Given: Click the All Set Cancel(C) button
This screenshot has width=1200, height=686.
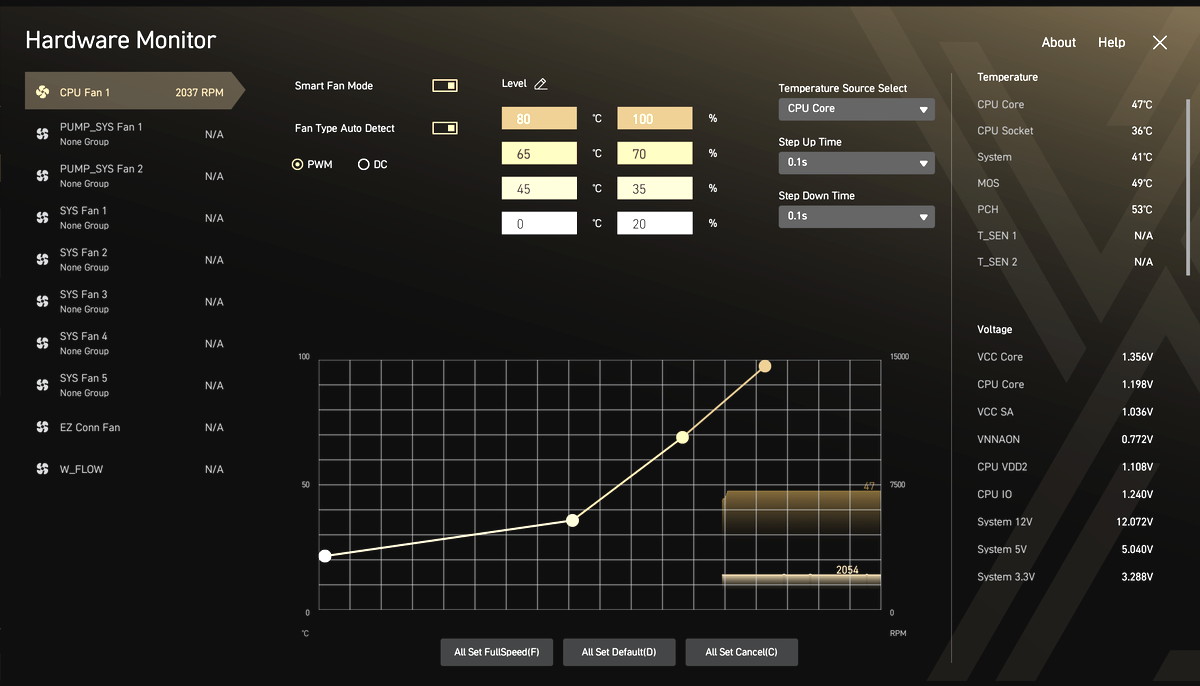Looking at the screenshot, I should coord(741,652).
